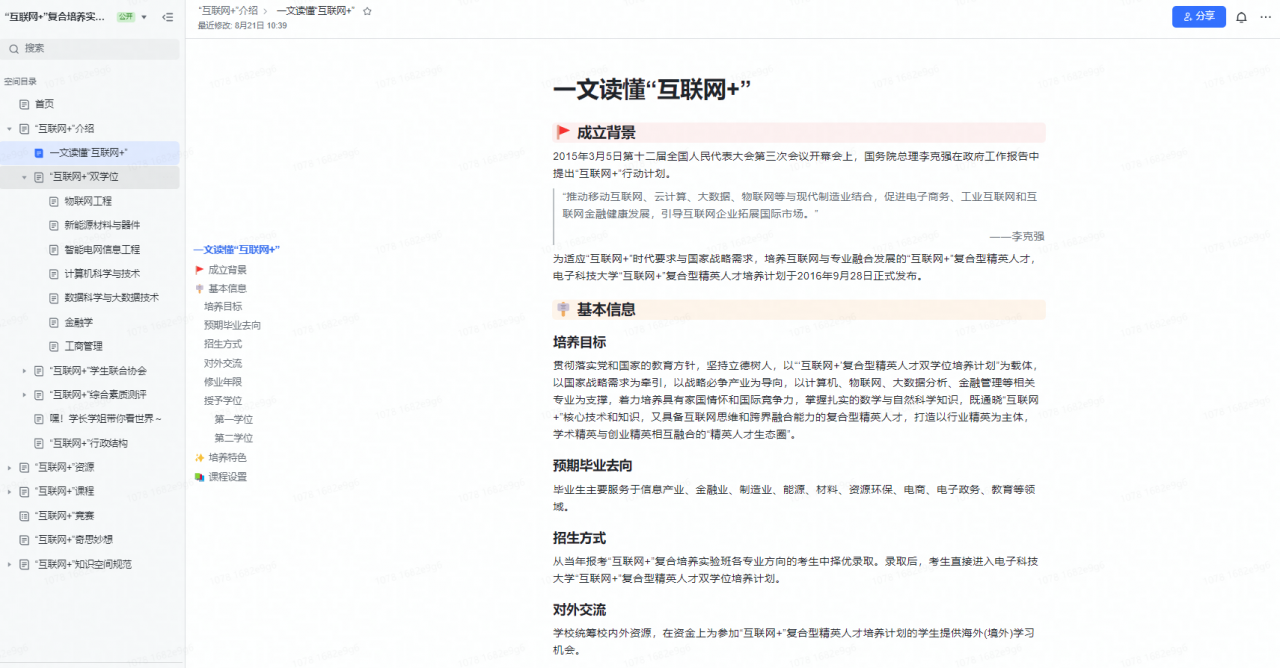Image resolution: width=1280 pixels, height=668 pixels.
Task: Collapse the left sidebar using the fold icon
Action: (x=167, y=17)
